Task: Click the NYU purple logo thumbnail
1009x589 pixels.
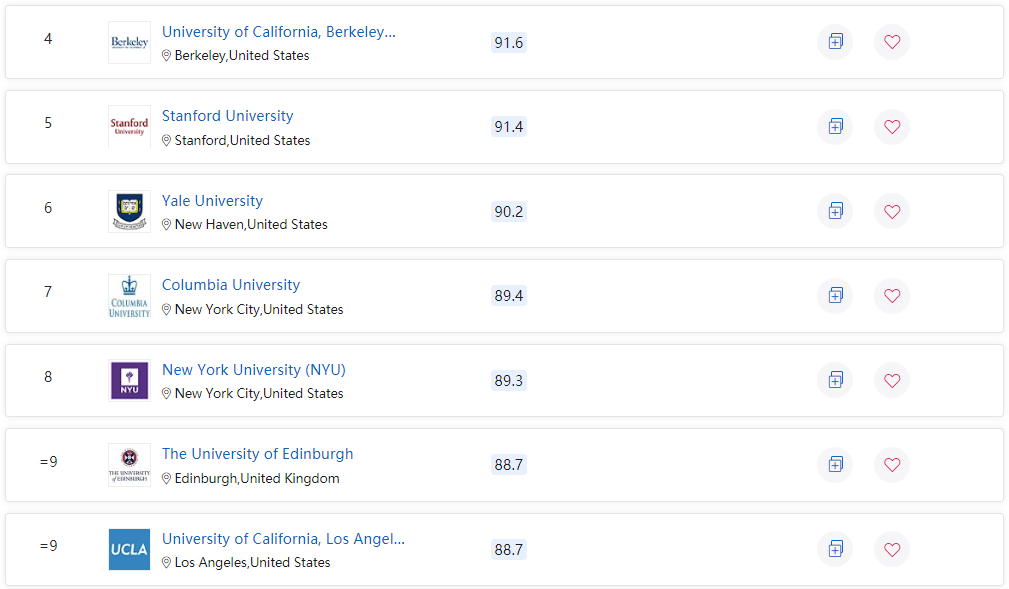Action: click(x=129, y=380)
